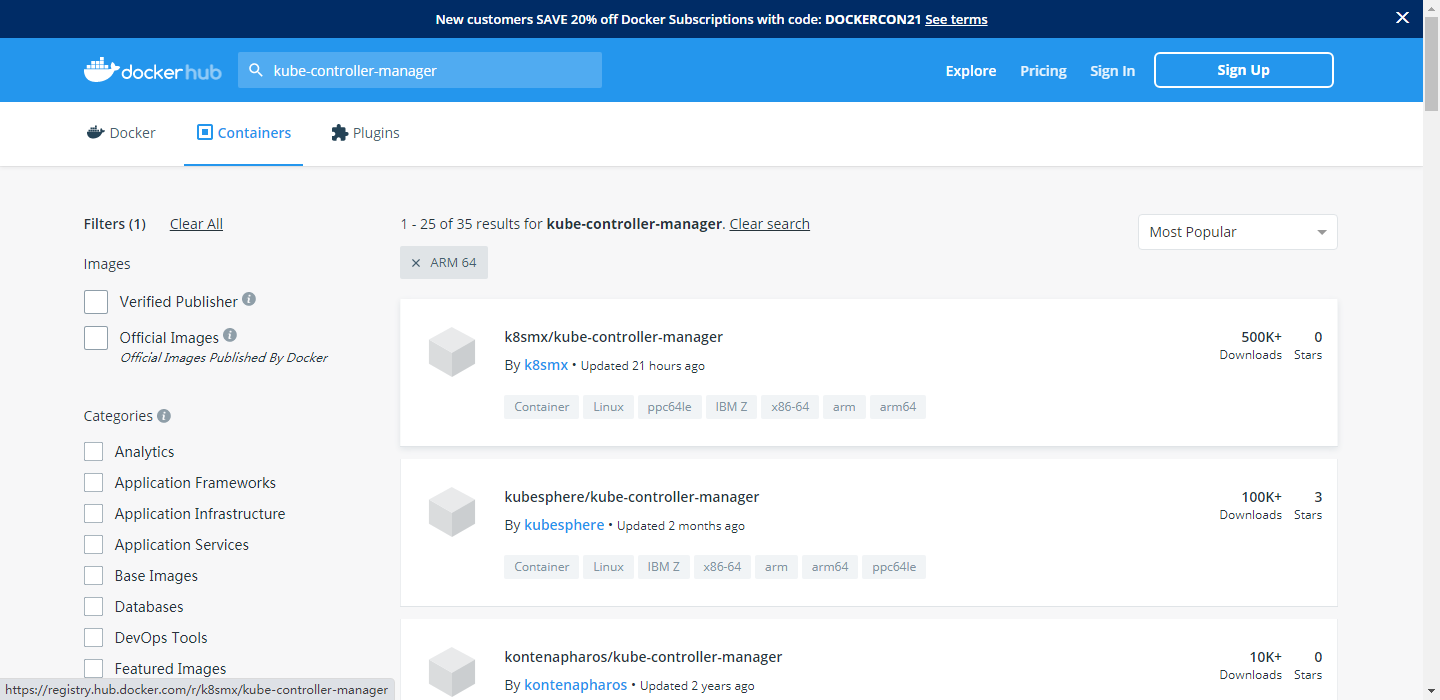The width and height of the screenshot is (1440, 700).
Task: Click the kubesphere repository thumbnail image
Action: click(x=451, y=511)
